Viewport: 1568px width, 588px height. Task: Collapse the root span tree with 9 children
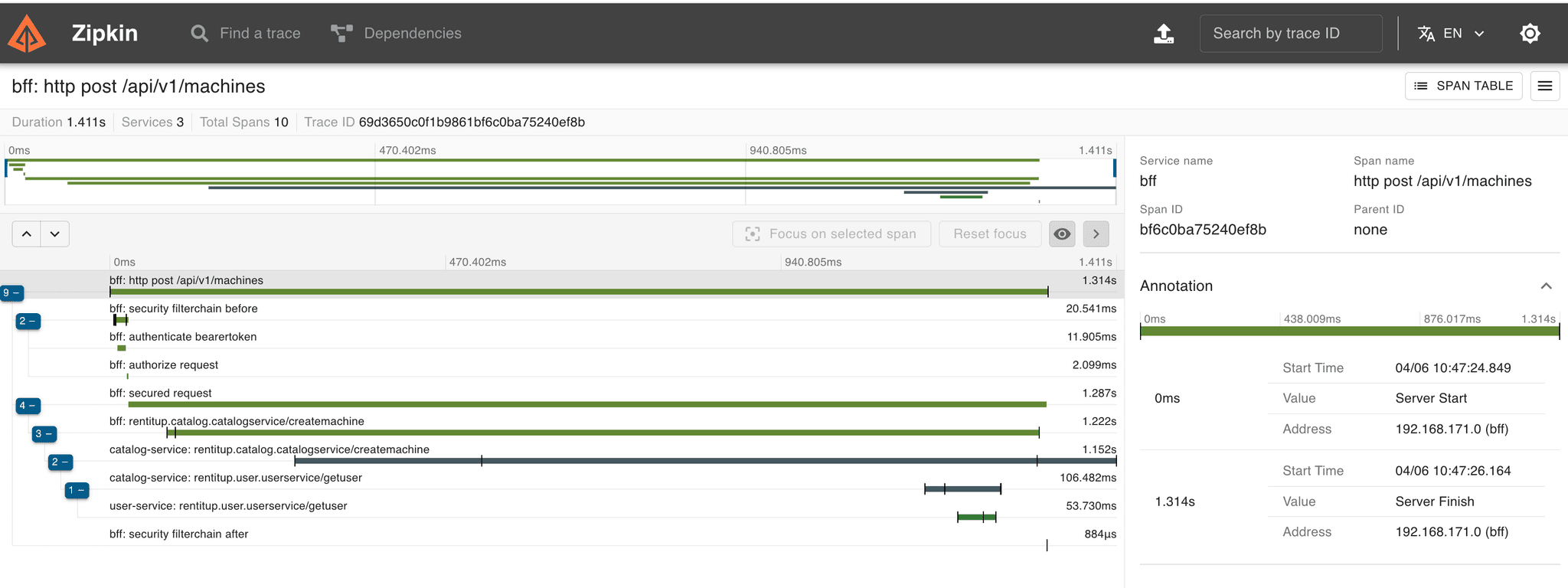click(11, 293)
